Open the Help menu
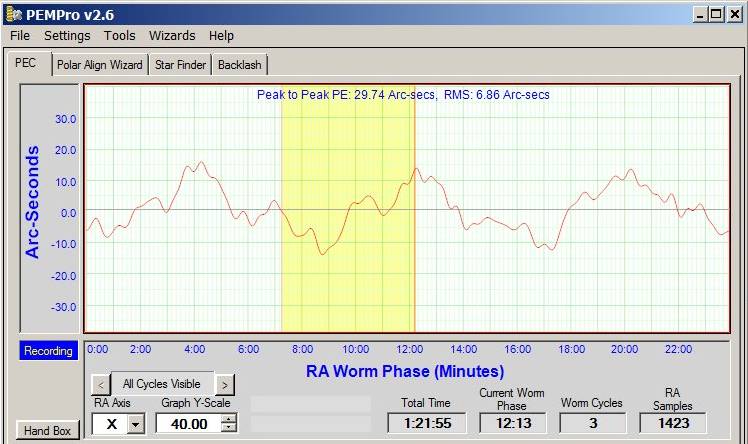 coord(221,36)
